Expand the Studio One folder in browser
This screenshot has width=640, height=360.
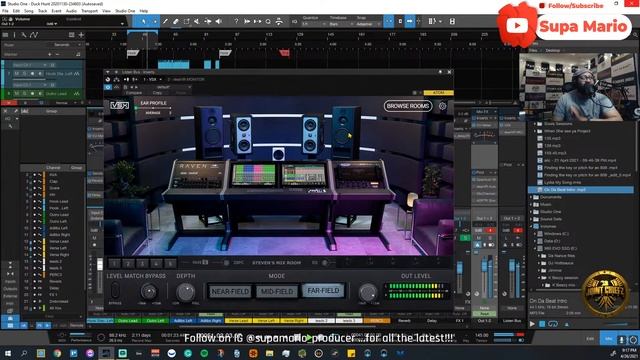pyautogui.click(x=531, y=212)
